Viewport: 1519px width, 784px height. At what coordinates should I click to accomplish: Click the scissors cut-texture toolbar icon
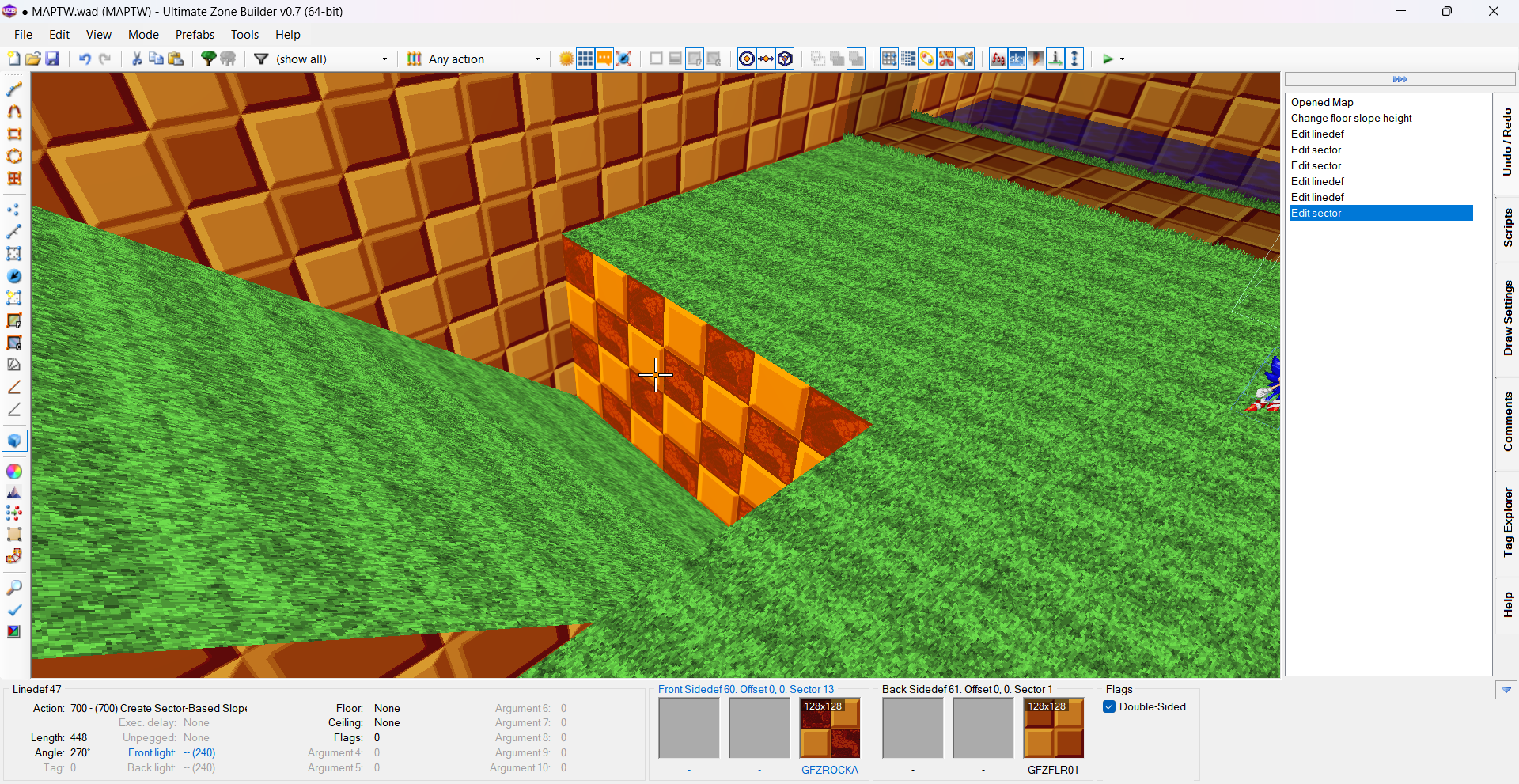click(946, 59)
